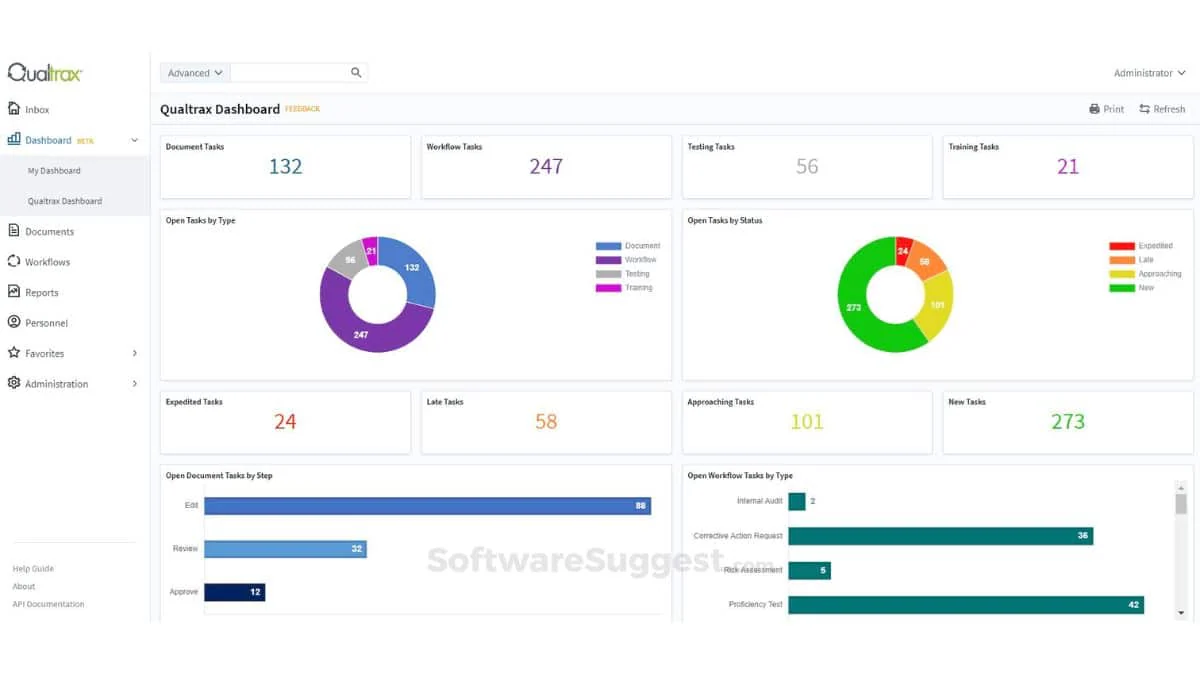Image resolution: width=1200 pixels, height=675 pixels.
Task: Select Qualtrax Dashboard in the sidebar
Action: (65, 201)
